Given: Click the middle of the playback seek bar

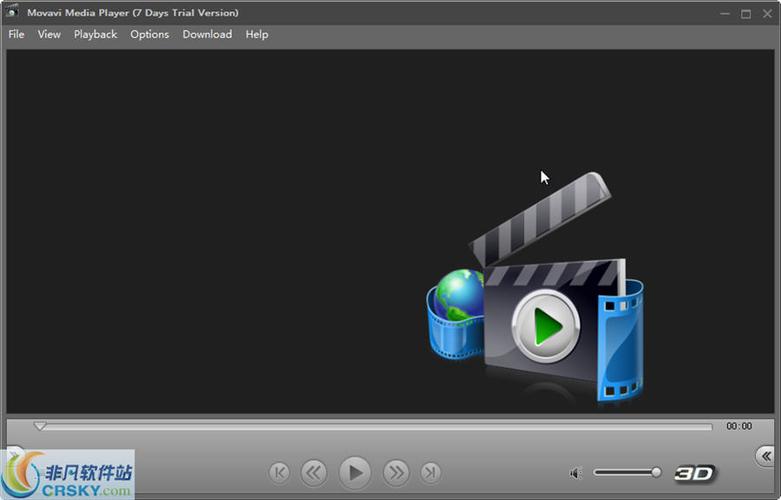Looking at the screenshot, I should (x=375, y=427).
